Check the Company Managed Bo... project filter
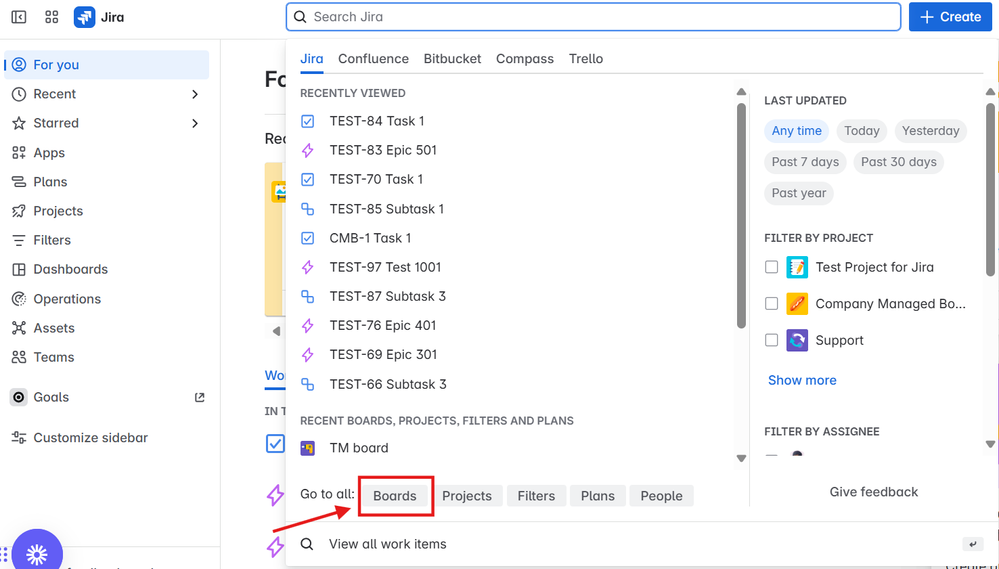The width and height of the screenshot is (999, 569). (x=772, y=303)
